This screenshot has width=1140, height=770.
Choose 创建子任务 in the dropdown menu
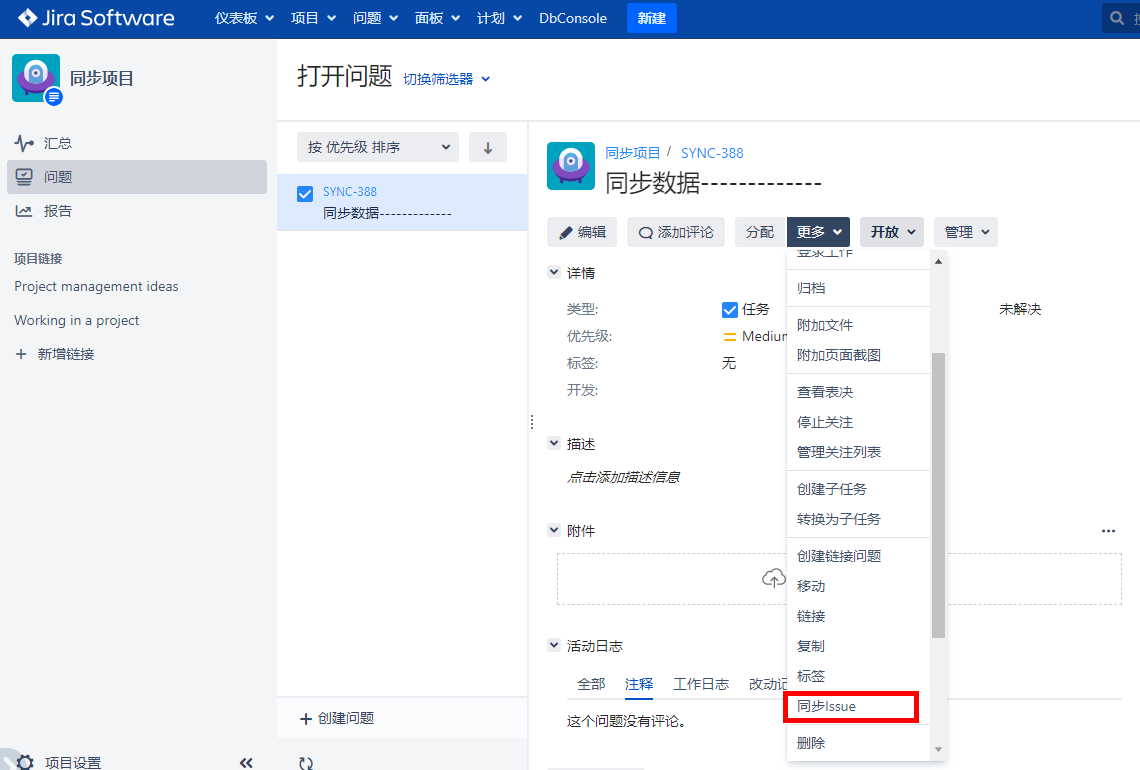click(832, 489)
